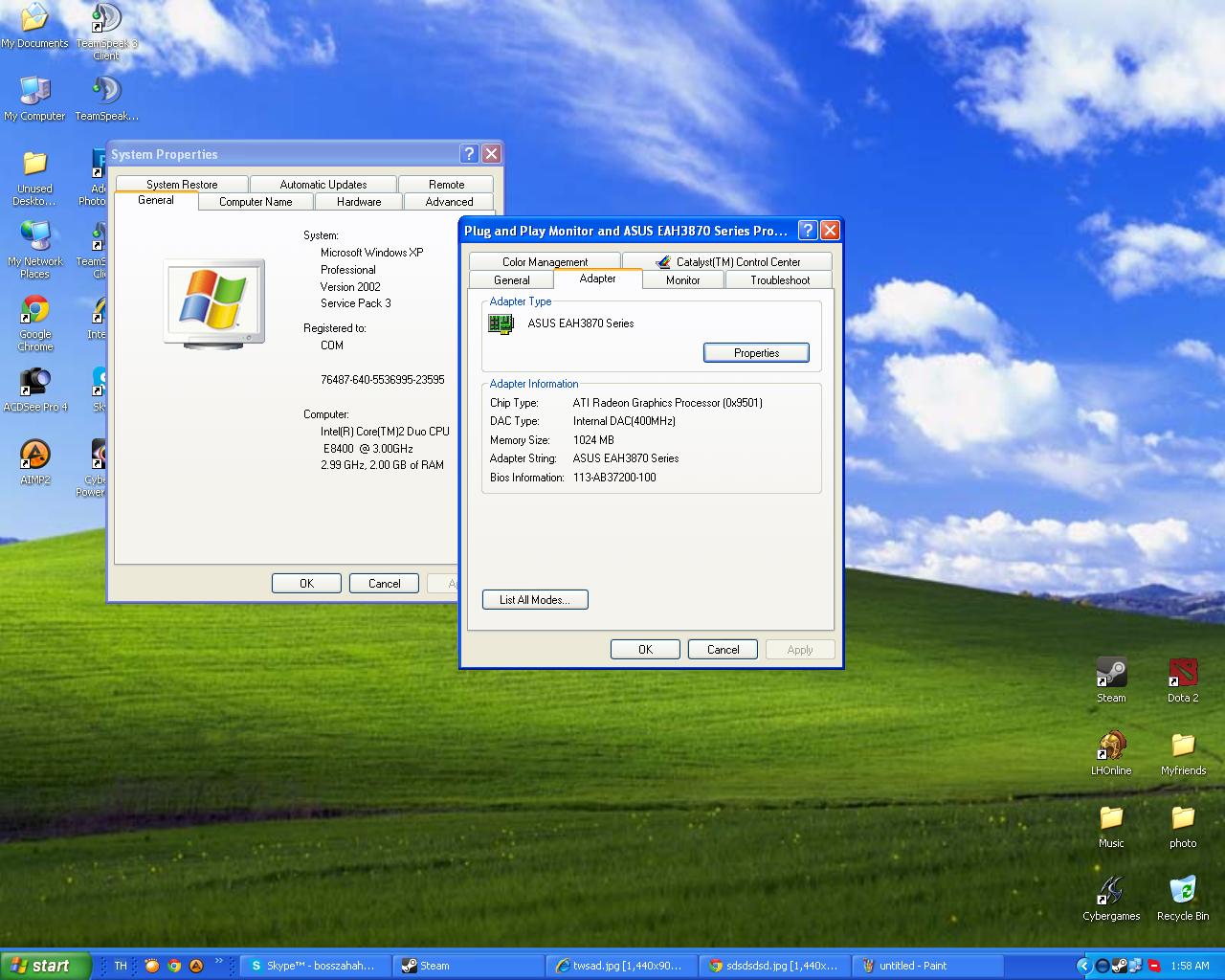Screen dimensions: 1225x980
Task: Switch to the Monitor tab
Action: click(683, 279)
